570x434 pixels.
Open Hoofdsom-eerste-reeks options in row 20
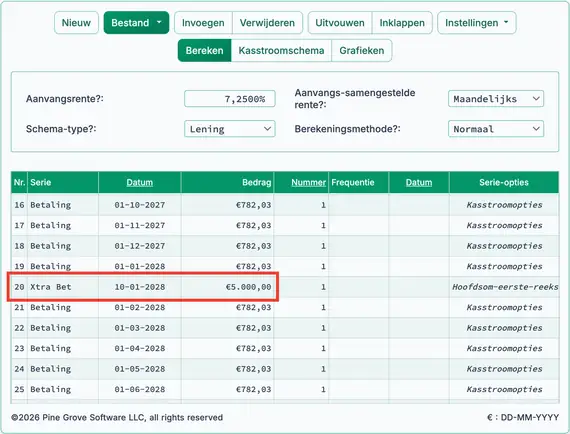click(x=505, y=287)
